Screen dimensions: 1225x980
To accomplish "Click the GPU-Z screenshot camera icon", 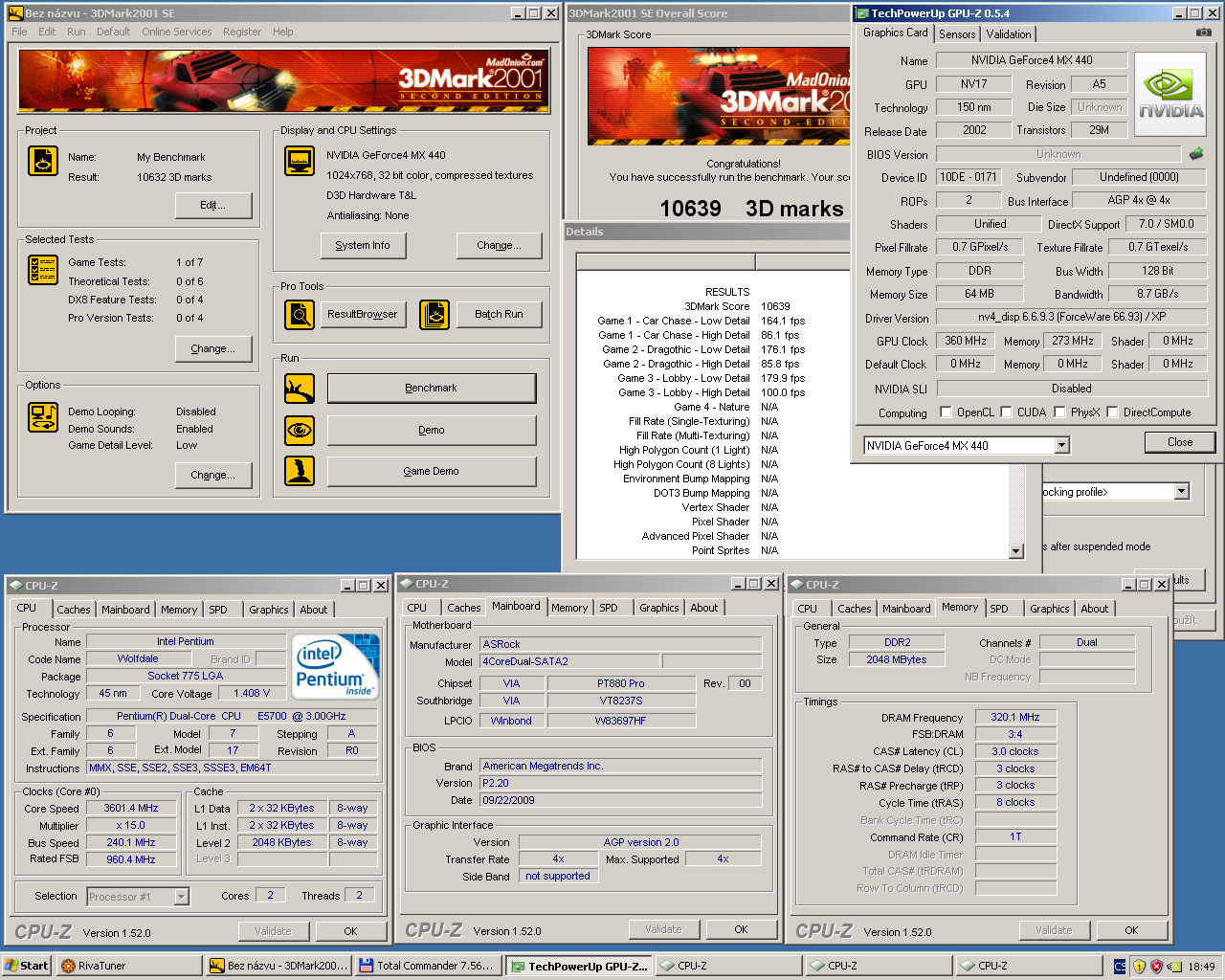I will coord(1204,33).
